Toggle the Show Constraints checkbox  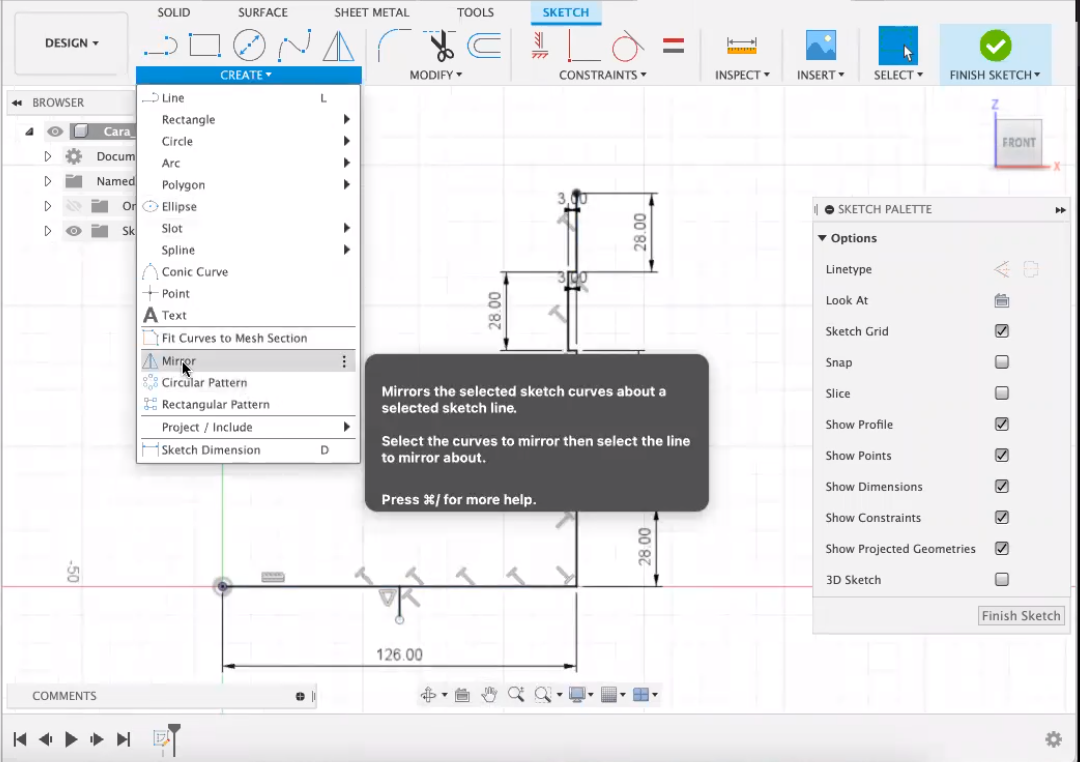(x=1001, y=517)
